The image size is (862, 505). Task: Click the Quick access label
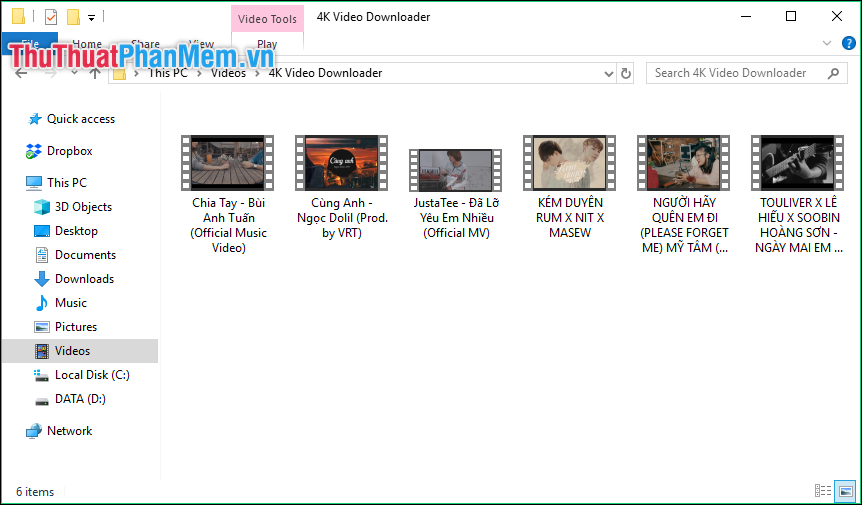(x=81, y=119)
